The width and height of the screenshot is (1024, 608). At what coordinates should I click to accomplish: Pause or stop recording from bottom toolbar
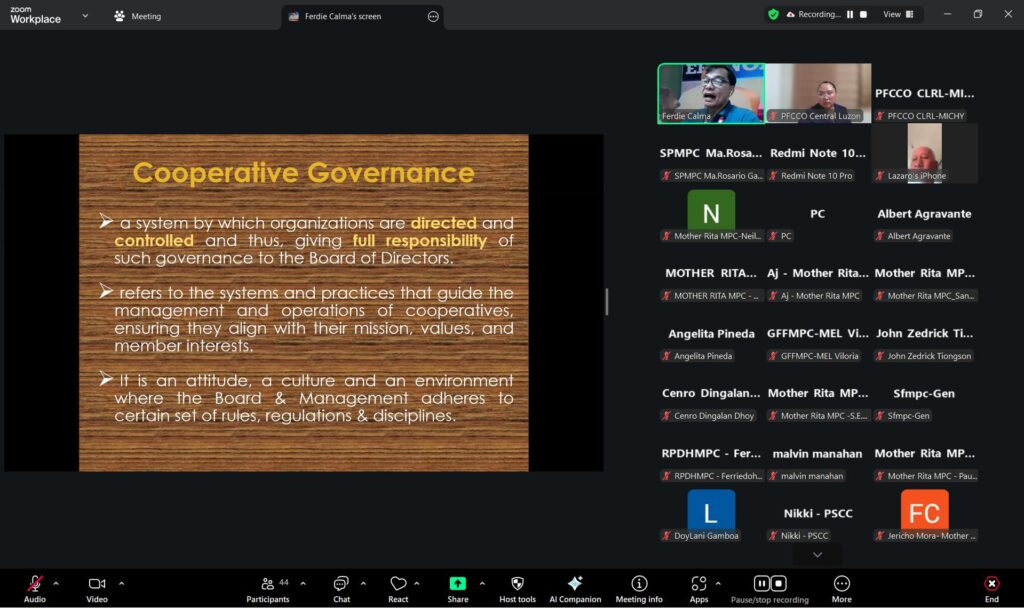point(769,584)
